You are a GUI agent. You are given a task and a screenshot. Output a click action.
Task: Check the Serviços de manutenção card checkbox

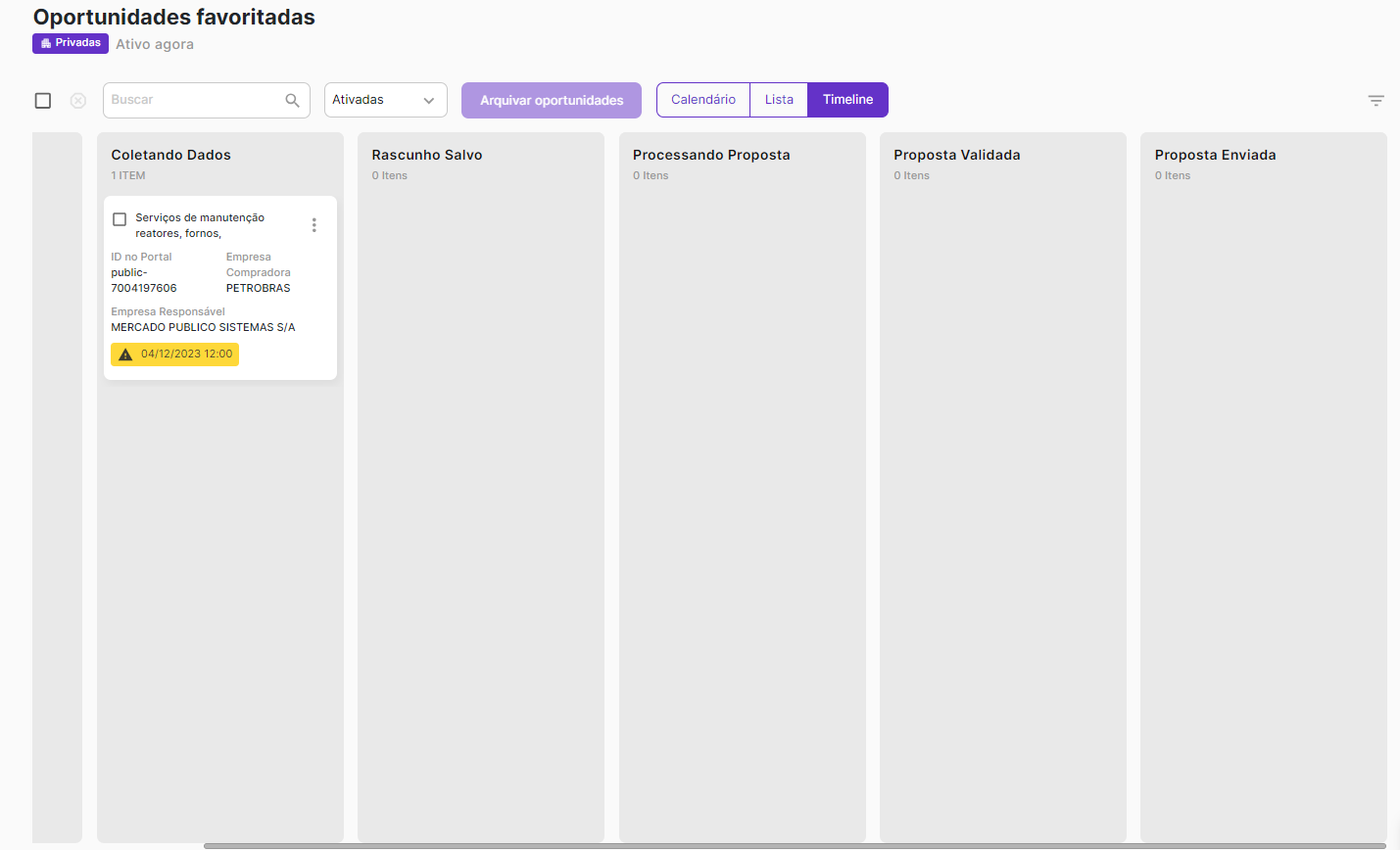pos(120,219)
